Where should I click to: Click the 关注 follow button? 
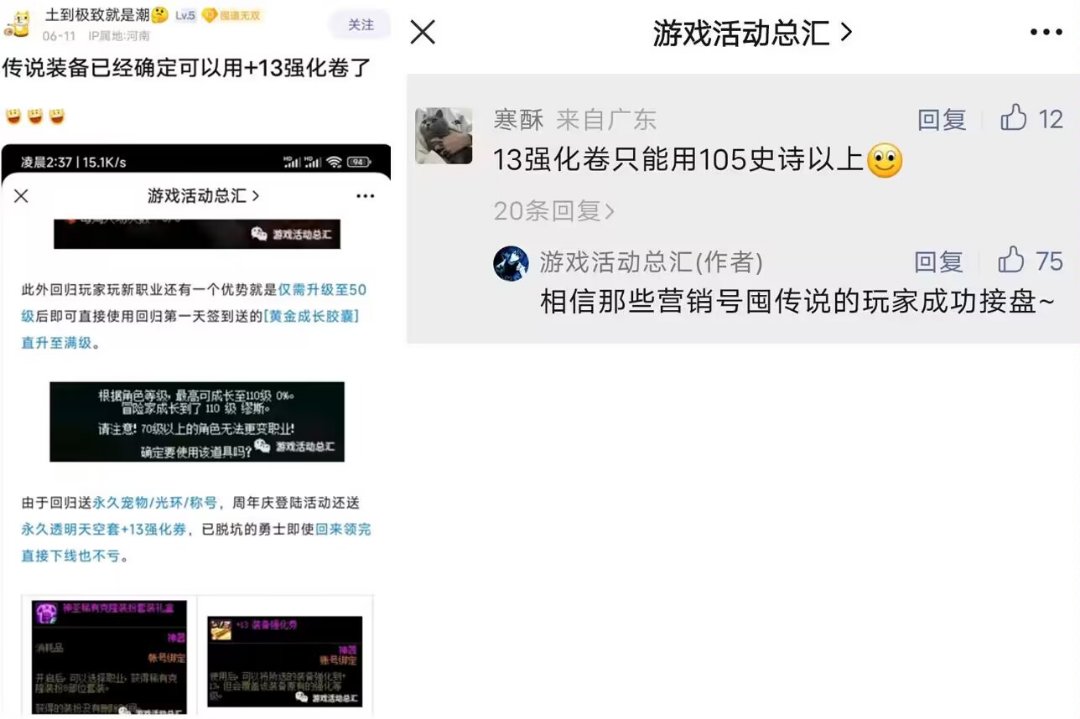pyautogui.click(x=360, y=25)
